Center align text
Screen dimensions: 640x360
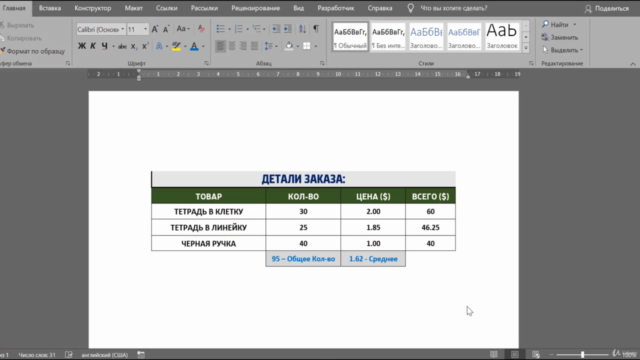[232, 46]
